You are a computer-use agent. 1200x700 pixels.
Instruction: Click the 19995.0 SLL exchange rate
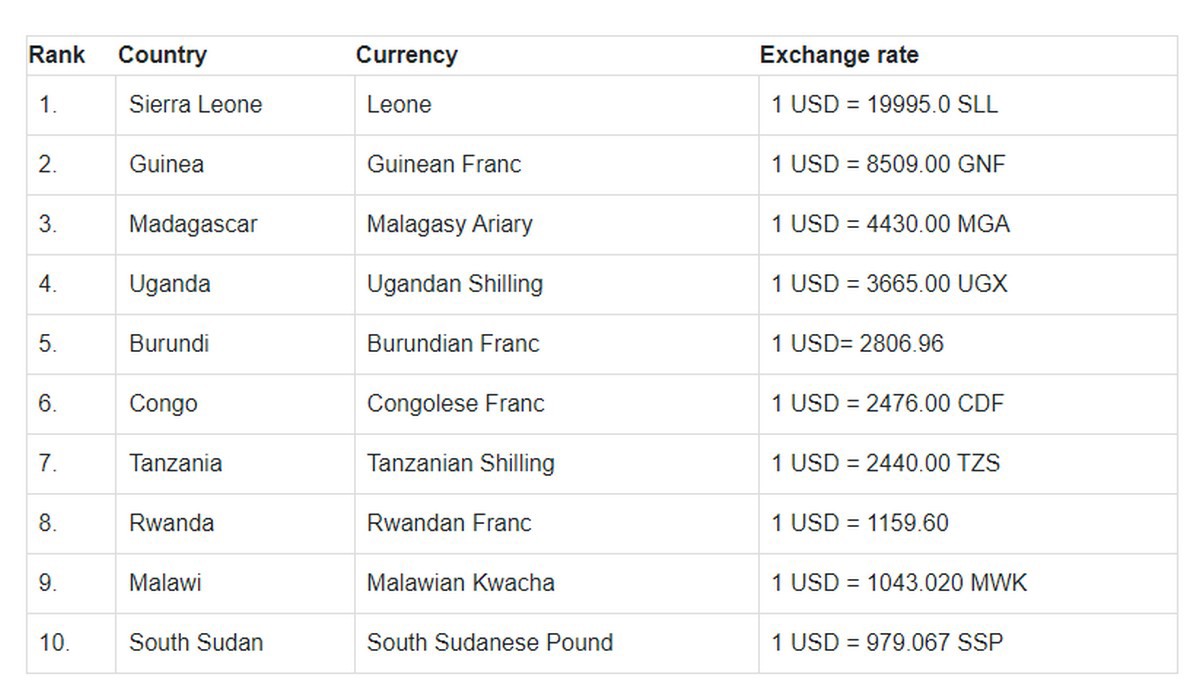884,104
